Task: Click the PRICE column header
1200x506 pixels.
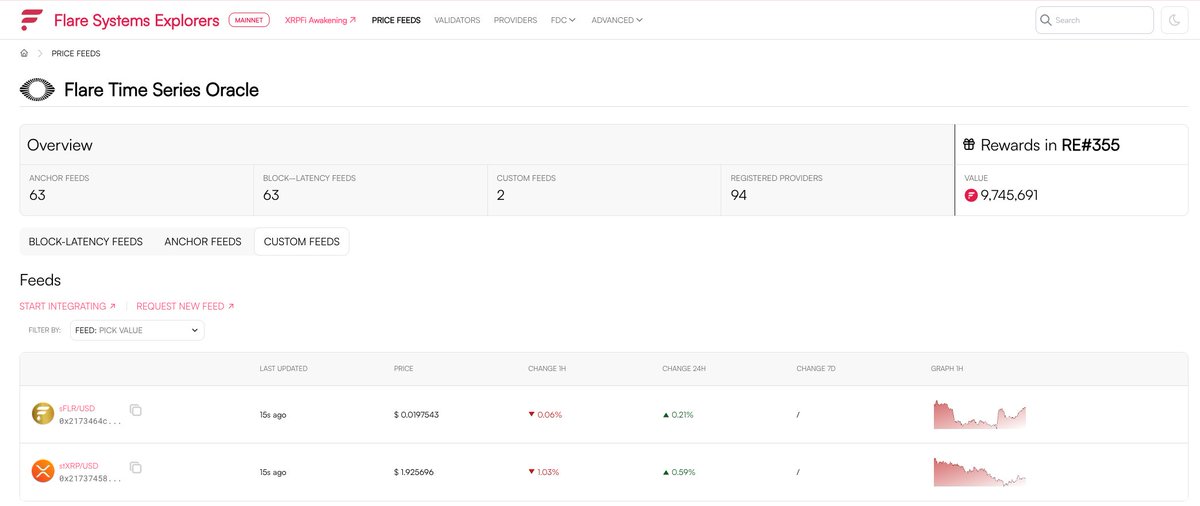Action: point(404,368)
